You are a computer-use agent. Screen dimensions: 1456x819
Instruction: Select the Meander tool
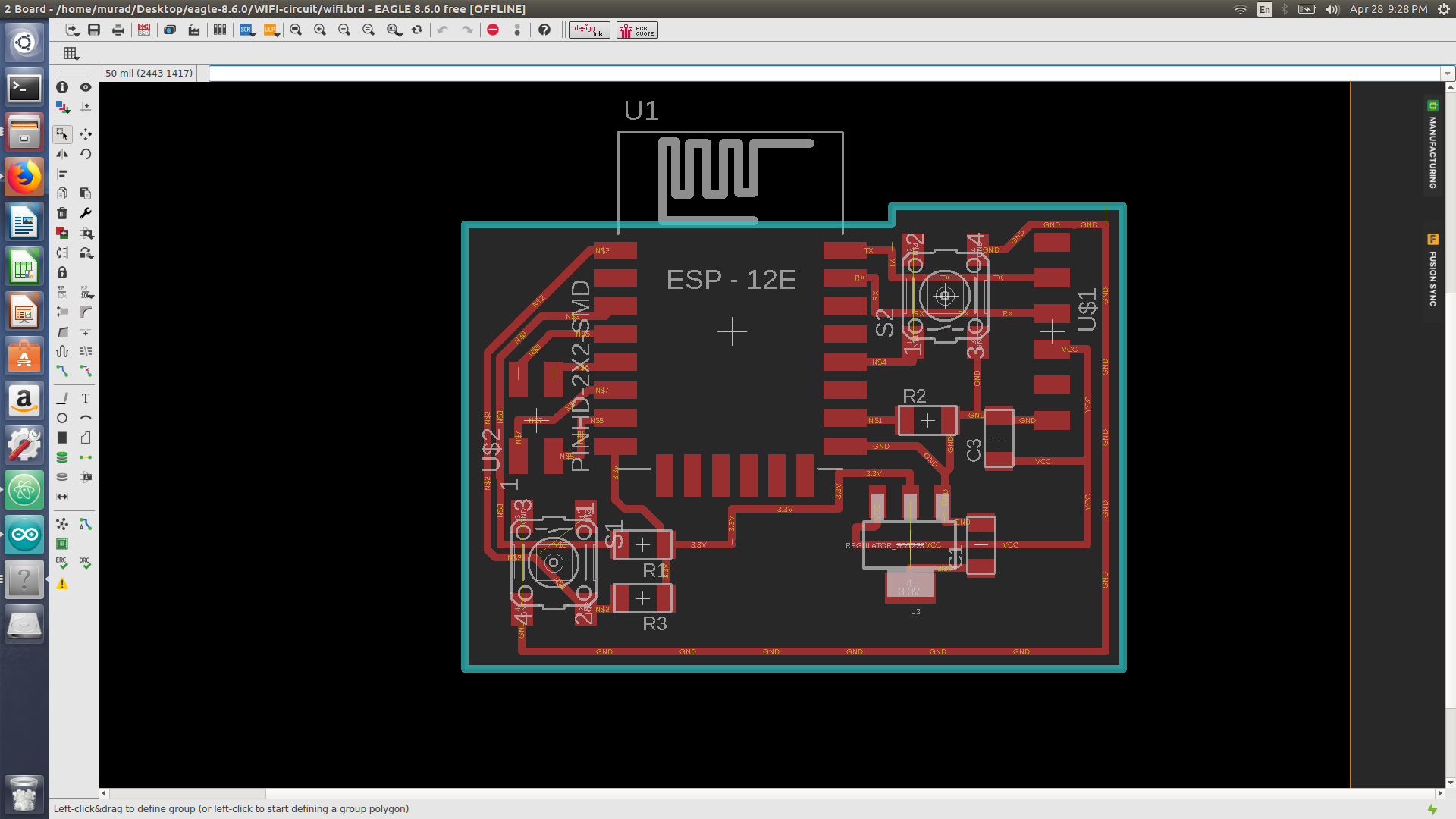[x=62, y=351]
